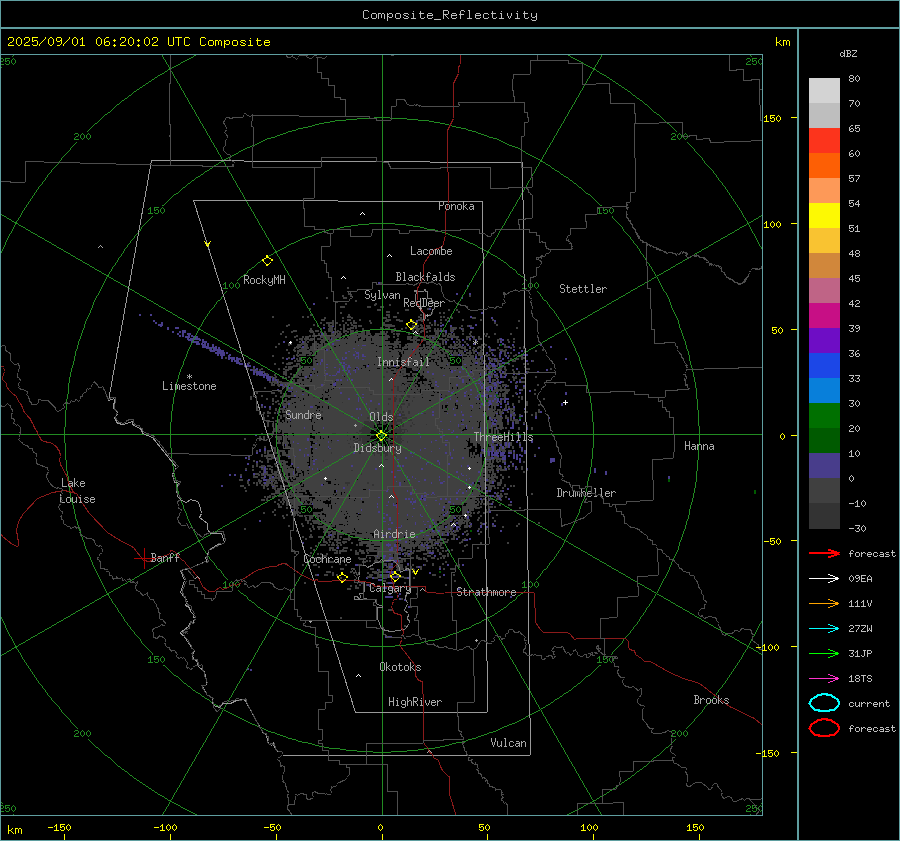Click the -150 value on bottom km axis
900x841 pixels.
click(x=59, y=827)
